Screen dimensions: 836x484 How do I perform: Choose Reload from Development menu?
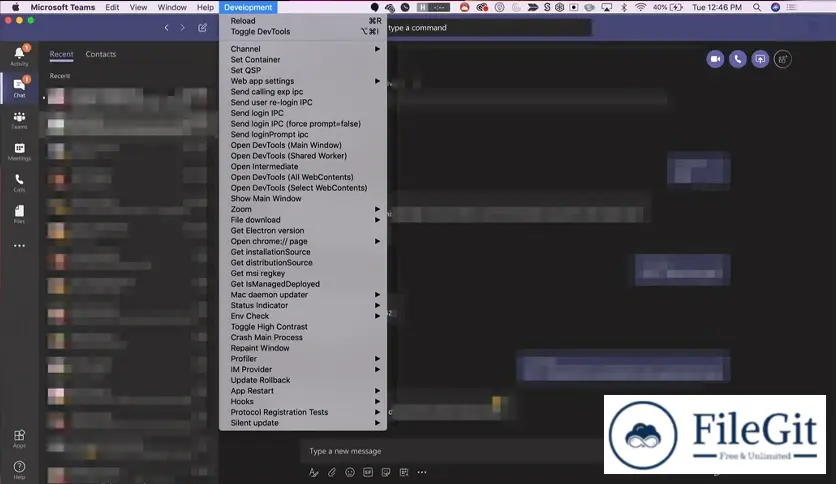click(303, 21)
